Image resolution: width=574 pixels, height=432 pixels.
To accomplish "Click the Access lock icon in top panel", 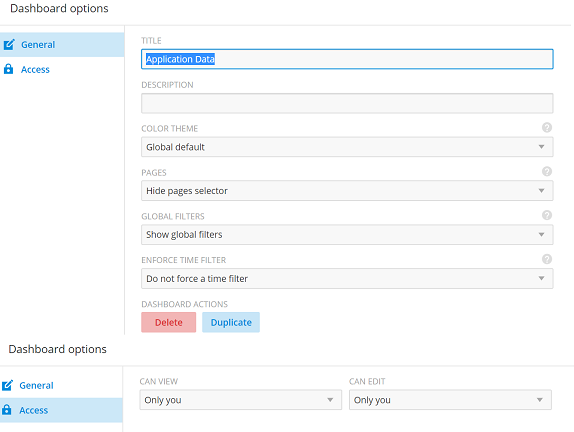I will [8, 69].
